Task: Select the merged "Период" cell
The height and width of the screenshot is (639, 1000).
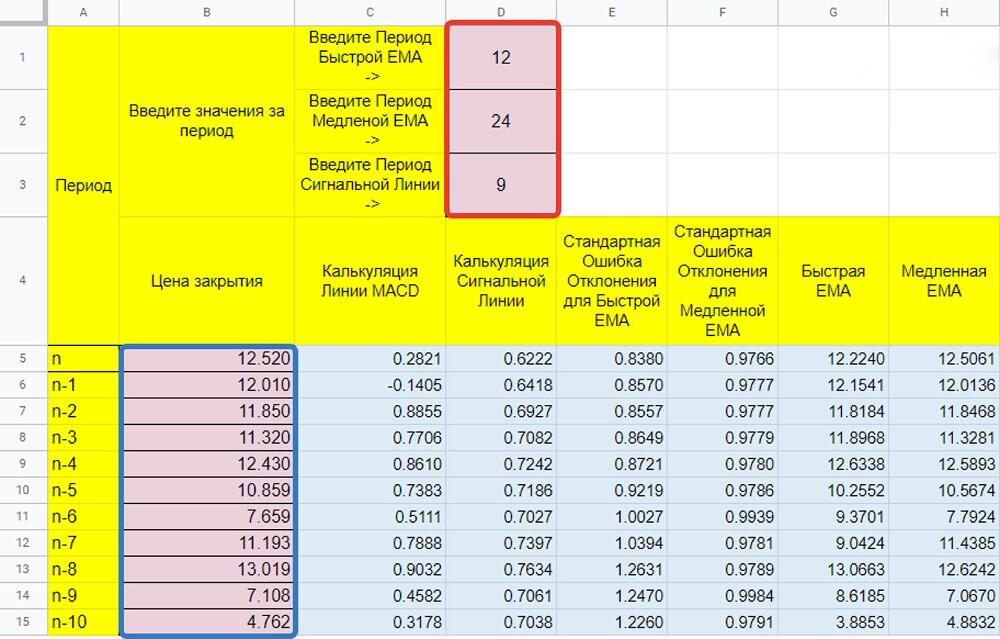Action: [x=83, y=185]
